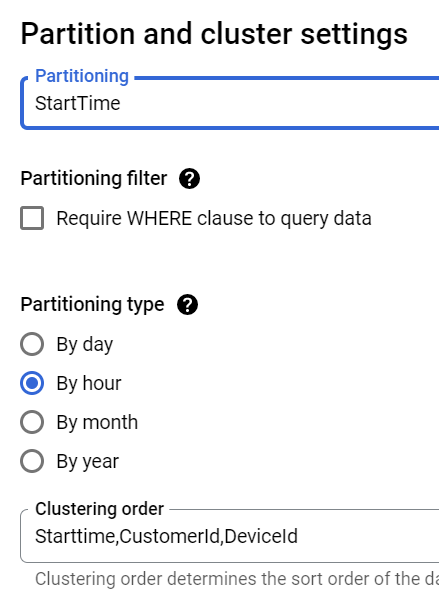The width and height of the screenshot is (439, 611).
Task: Select the By hour radio button
Action: pos(32,383)
